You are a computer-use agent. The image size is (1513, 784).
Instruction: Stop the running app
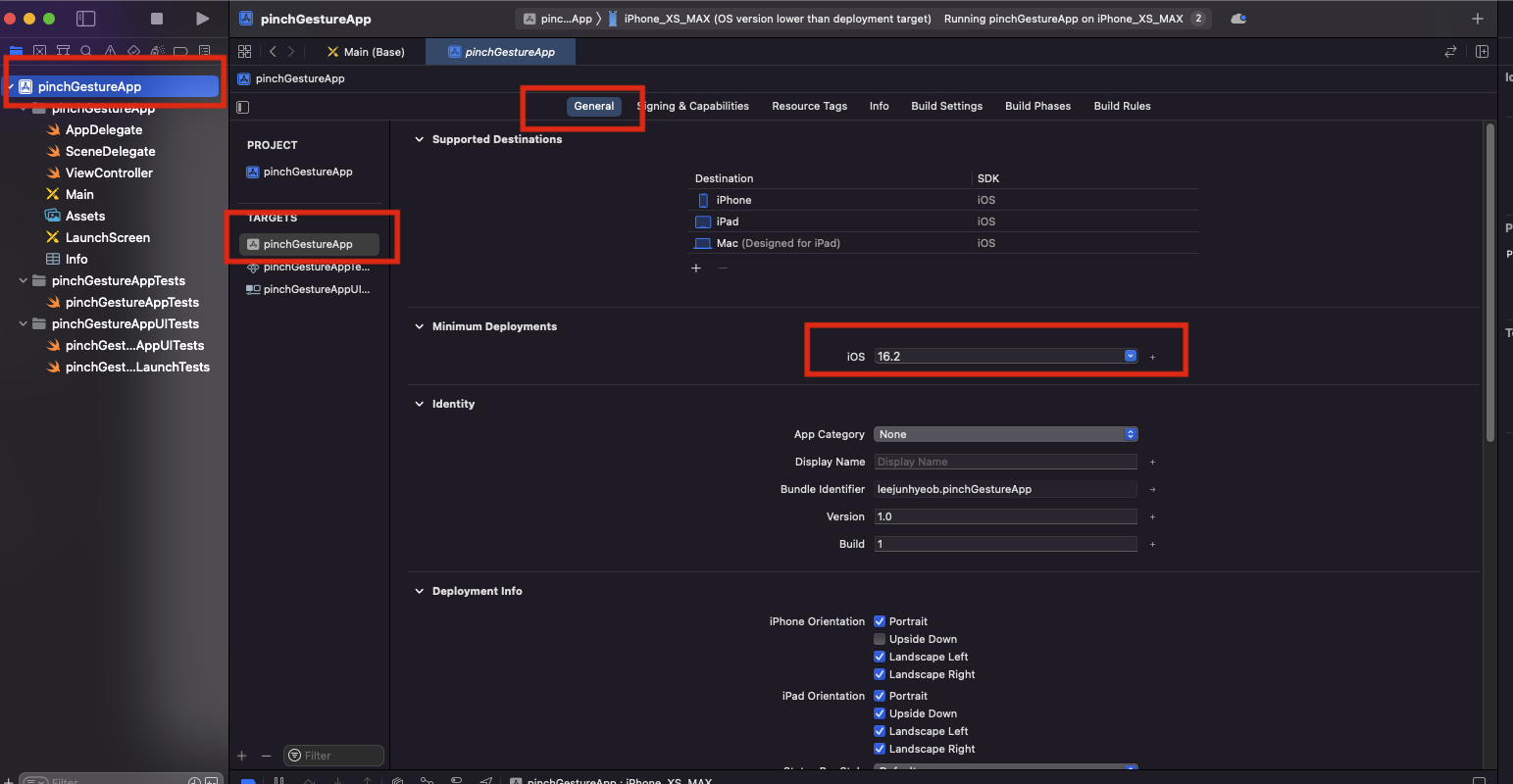[x=157, y=19]
